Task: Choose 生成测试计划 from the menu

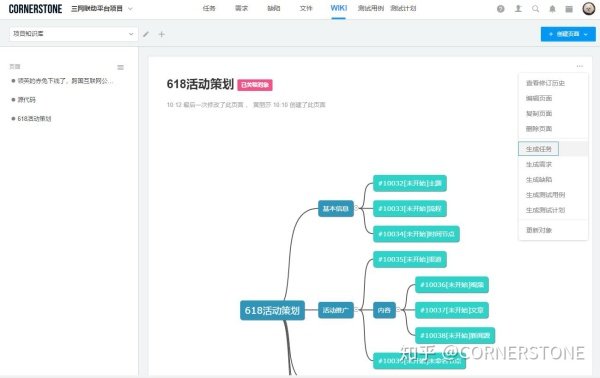Action: (x=553, y=210)
